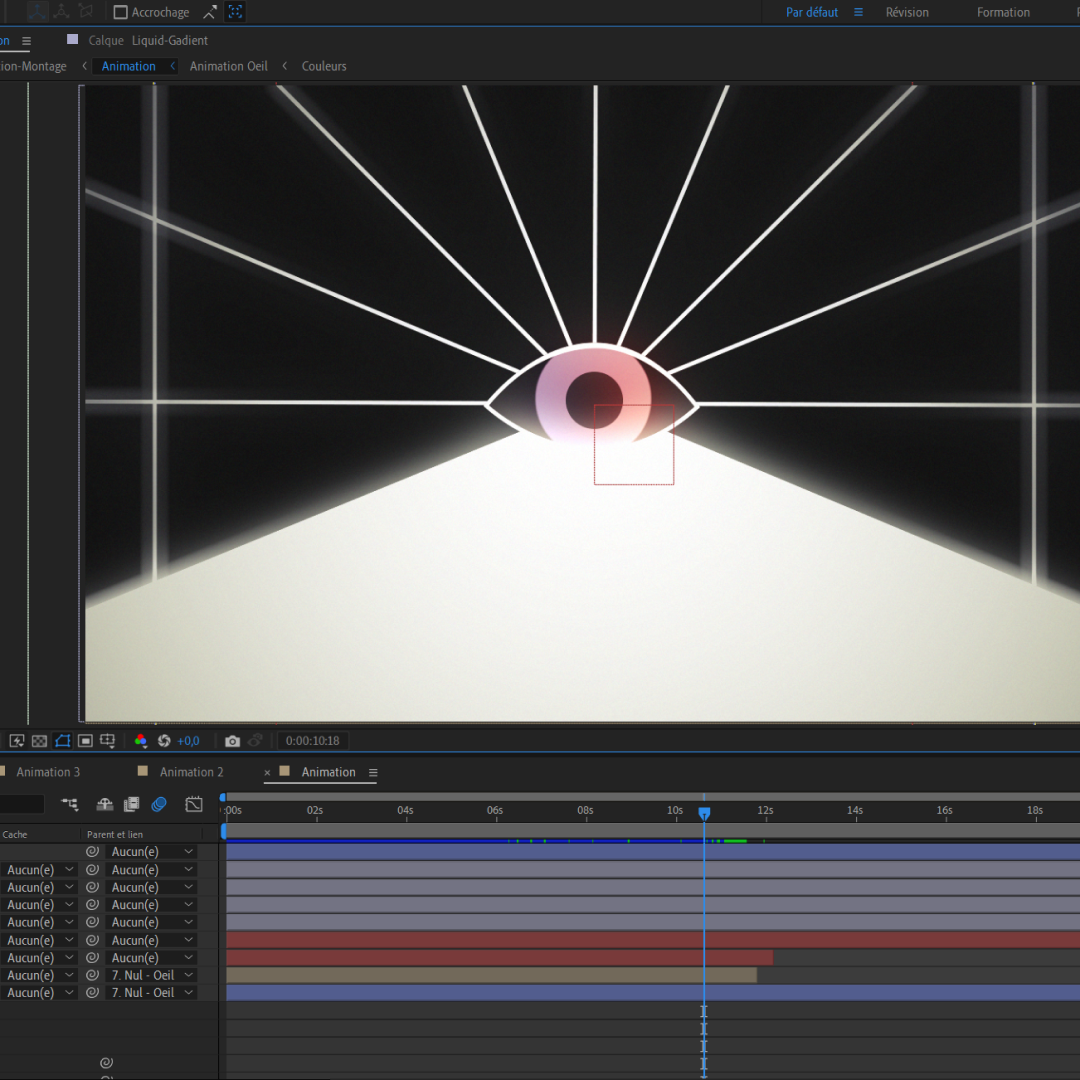The image size is (1080, 1080).
Task: Navigate to Animation Oeil breadcrumb
Action: (x=229, y=66)
